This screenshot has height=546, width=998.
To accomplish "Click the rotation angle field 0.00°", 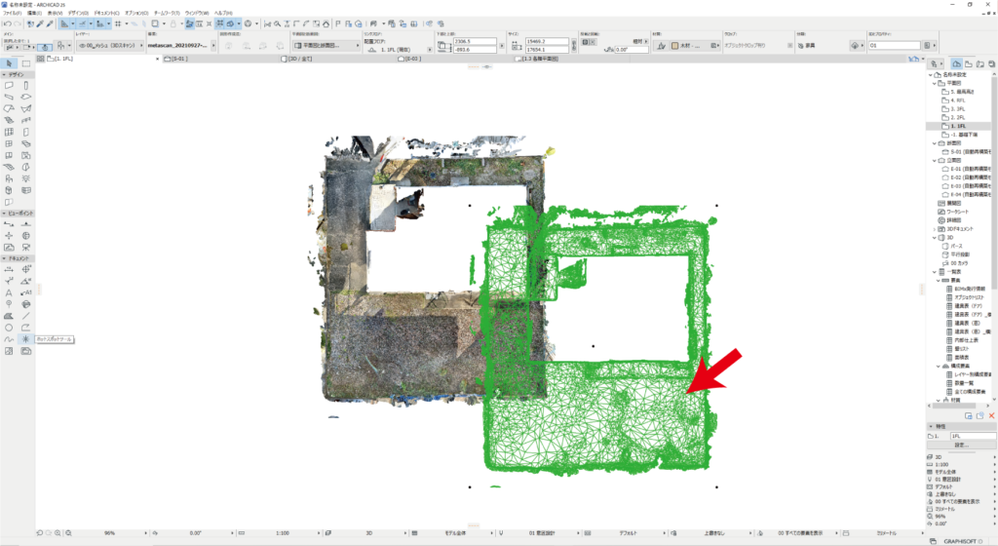I will (x=630, y=50).
